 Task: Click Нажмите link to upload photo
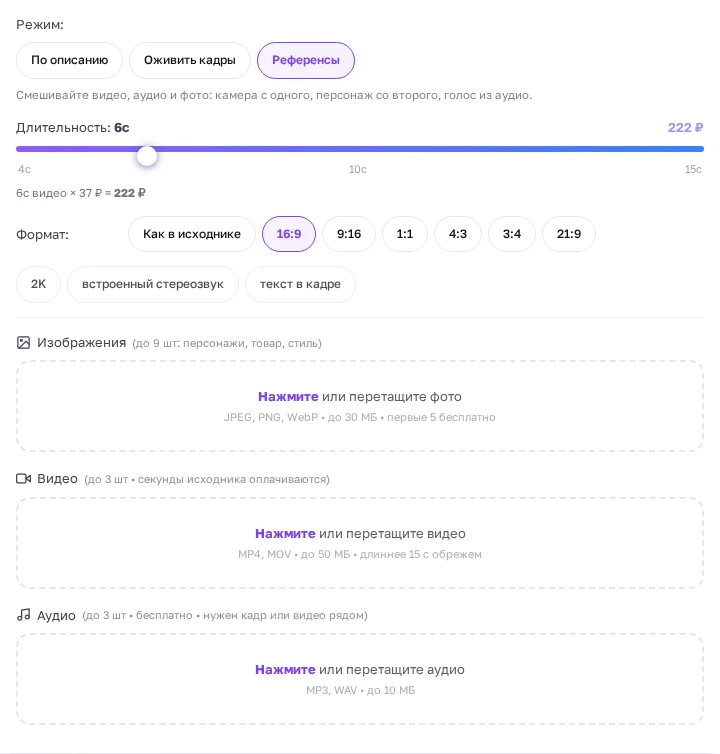pyautogui.click(x=288, y=397)
